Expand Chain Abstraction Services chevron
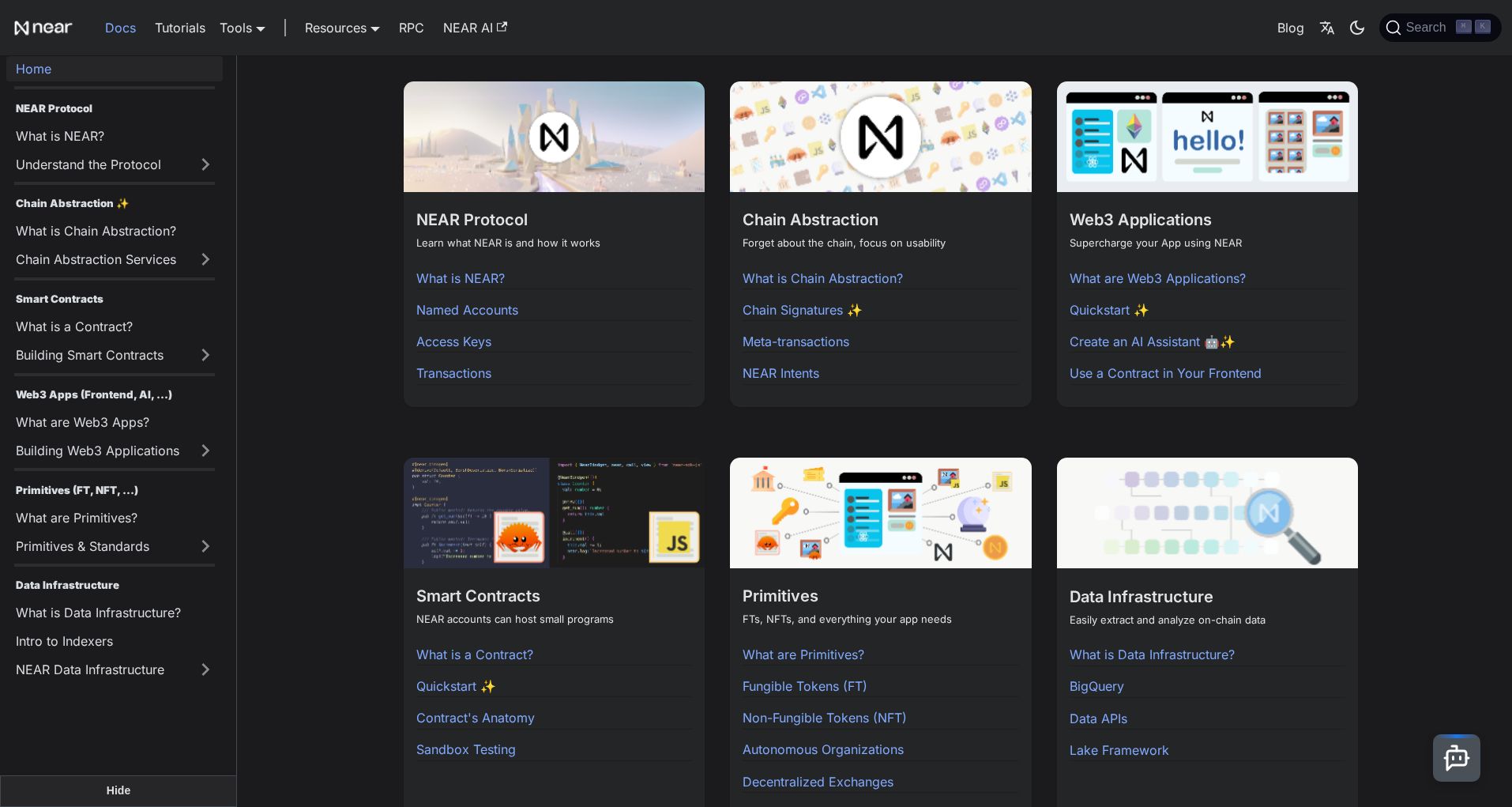Image resolution: width=1512 pixels, height=807 pixels. 205,259
